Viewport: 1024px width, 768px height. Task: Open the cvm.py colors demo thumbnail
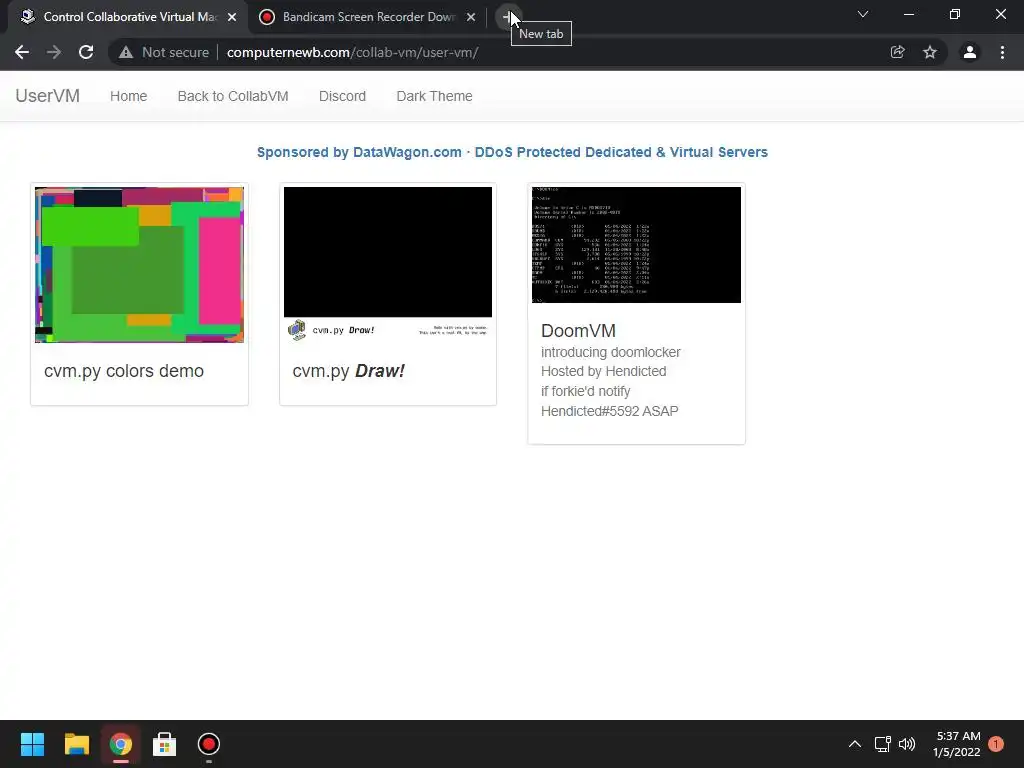click(139, 264)
